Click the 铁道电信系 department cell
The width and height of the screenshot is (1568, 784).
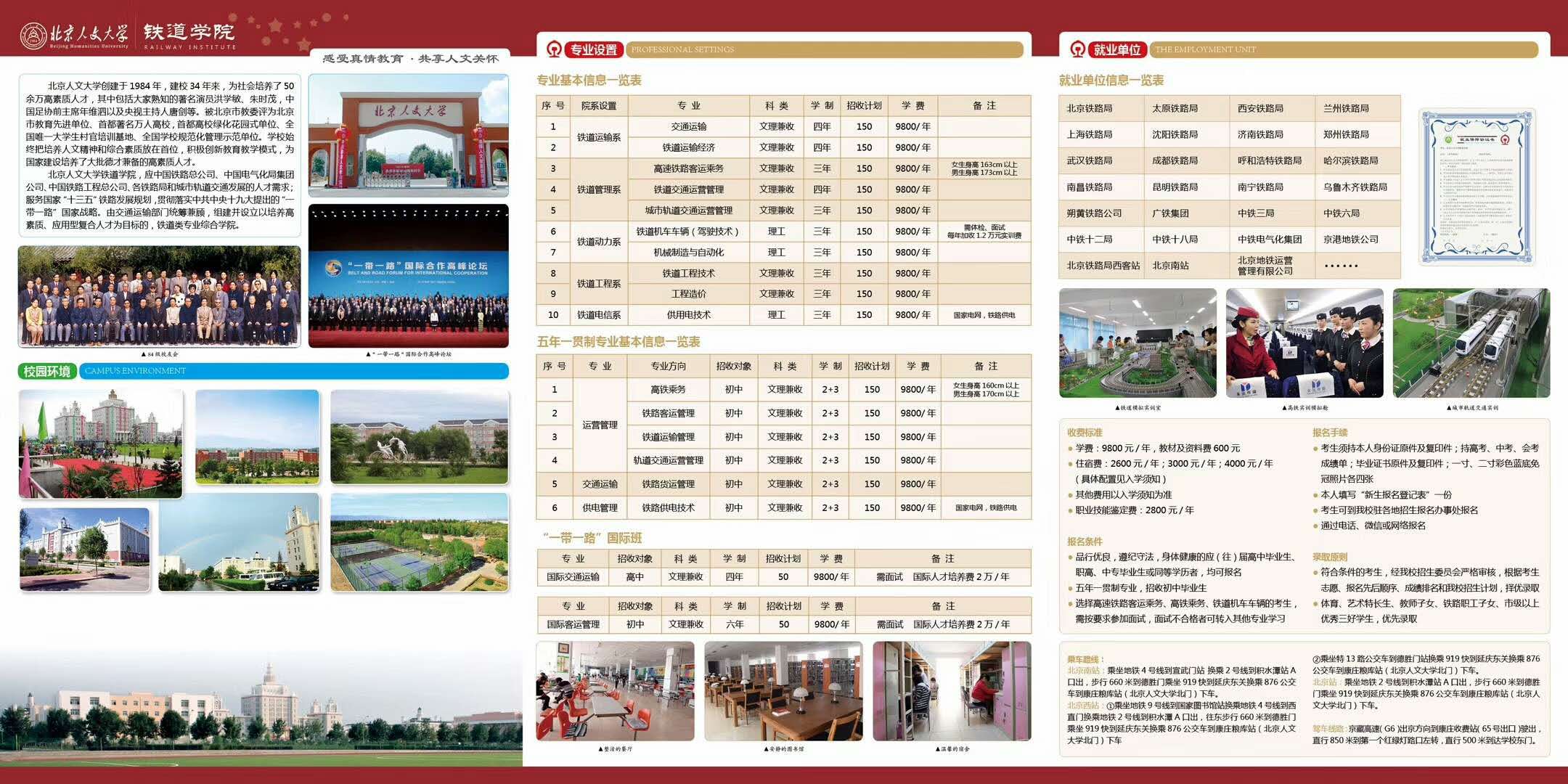click(599, 315)
